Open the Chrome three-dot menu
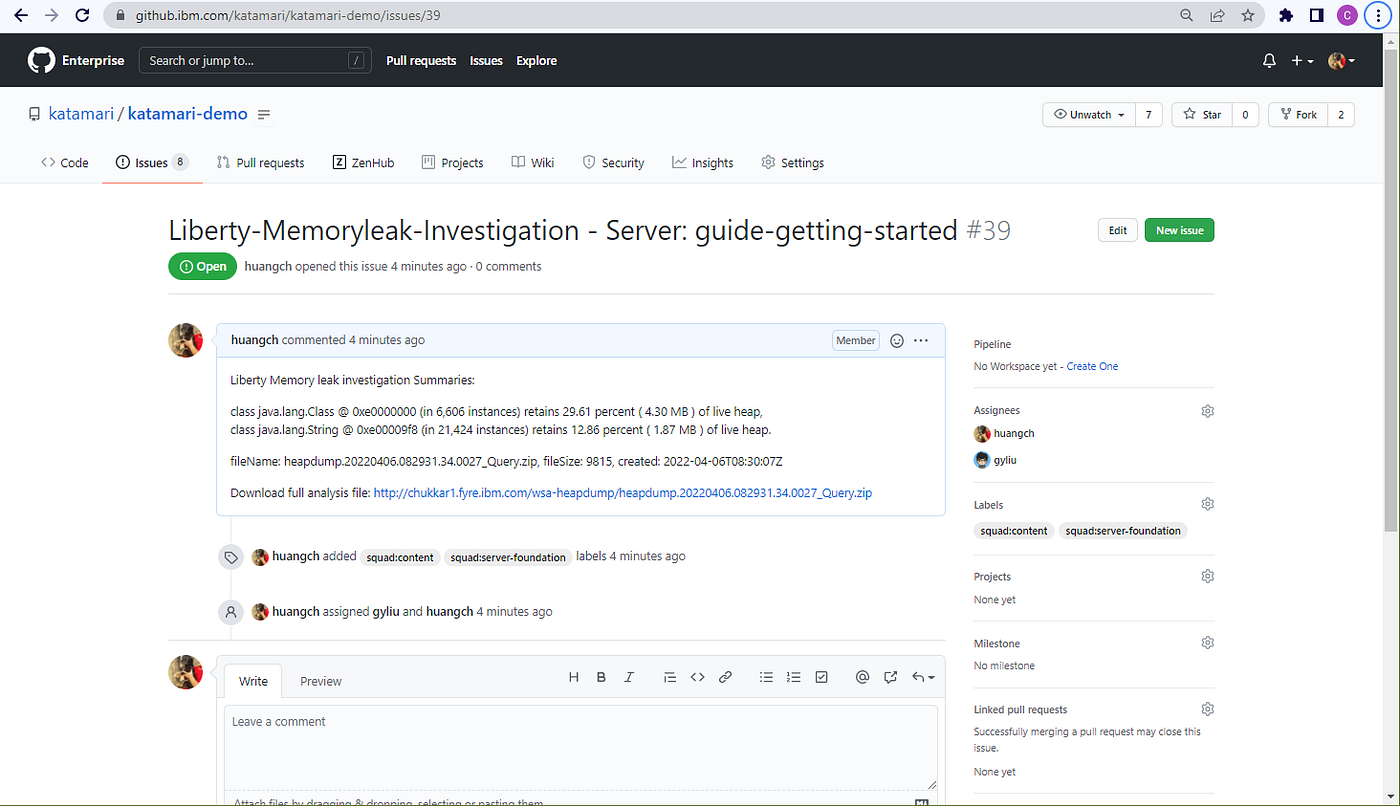1400x806 pixels. pos(1378,15)
